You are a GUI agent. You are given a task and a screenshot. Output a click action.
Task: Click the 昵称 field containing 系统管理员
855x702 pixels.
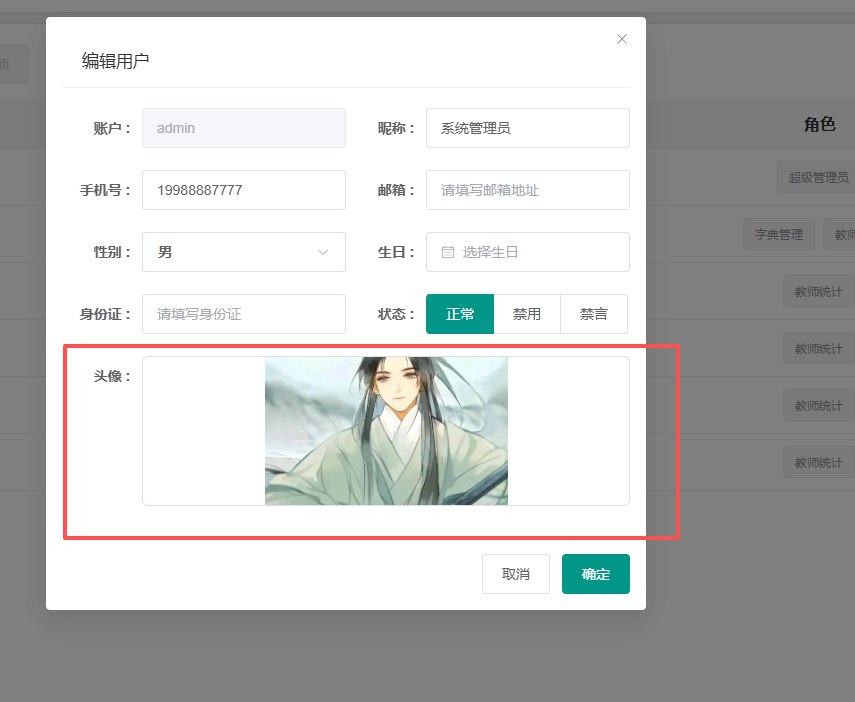(527, 128)
